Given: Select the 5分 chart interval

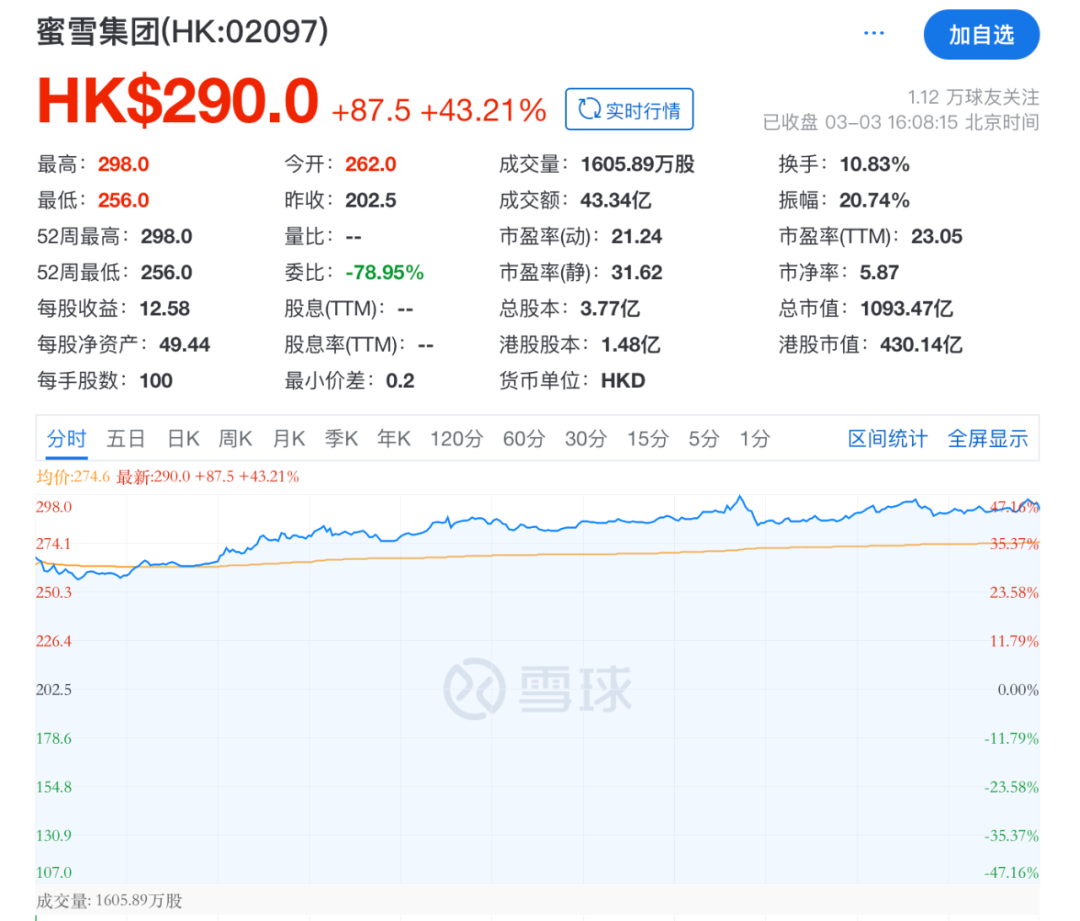Looking at the screenshot, I should tap(703, 438).
